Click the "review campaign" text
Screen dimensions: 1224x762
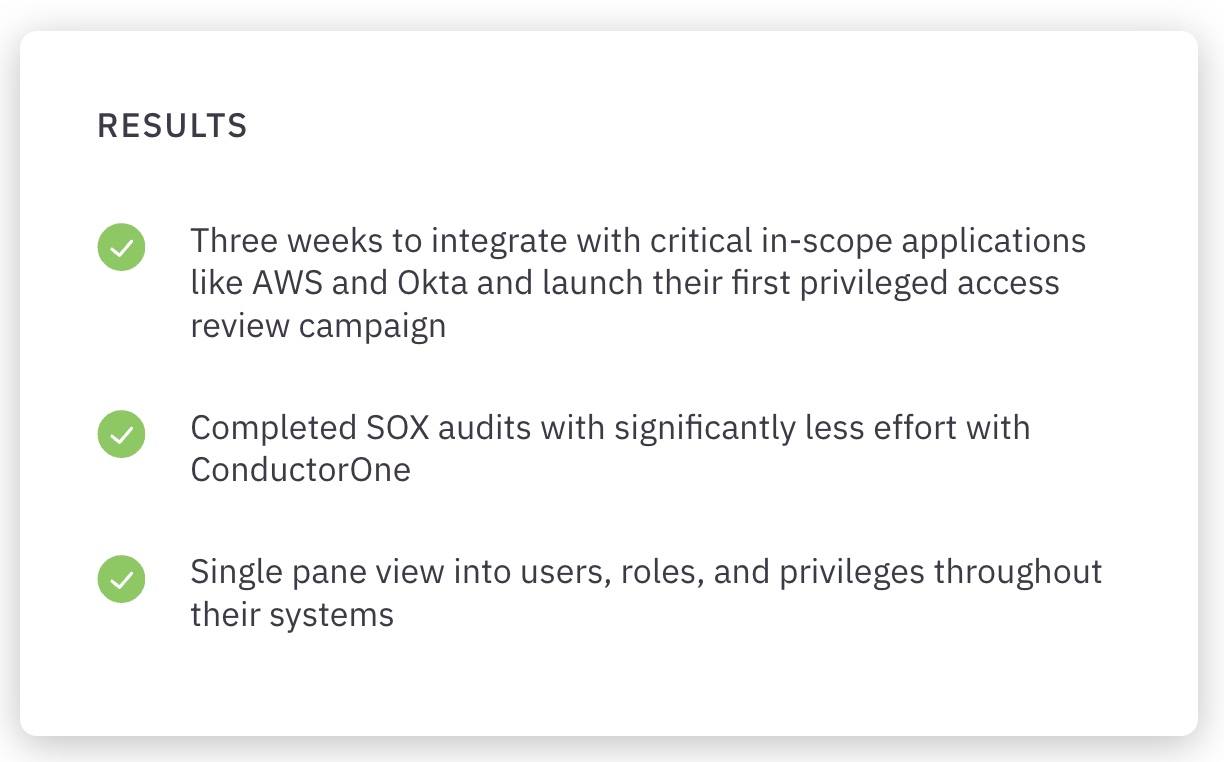[x=318, y=326]
